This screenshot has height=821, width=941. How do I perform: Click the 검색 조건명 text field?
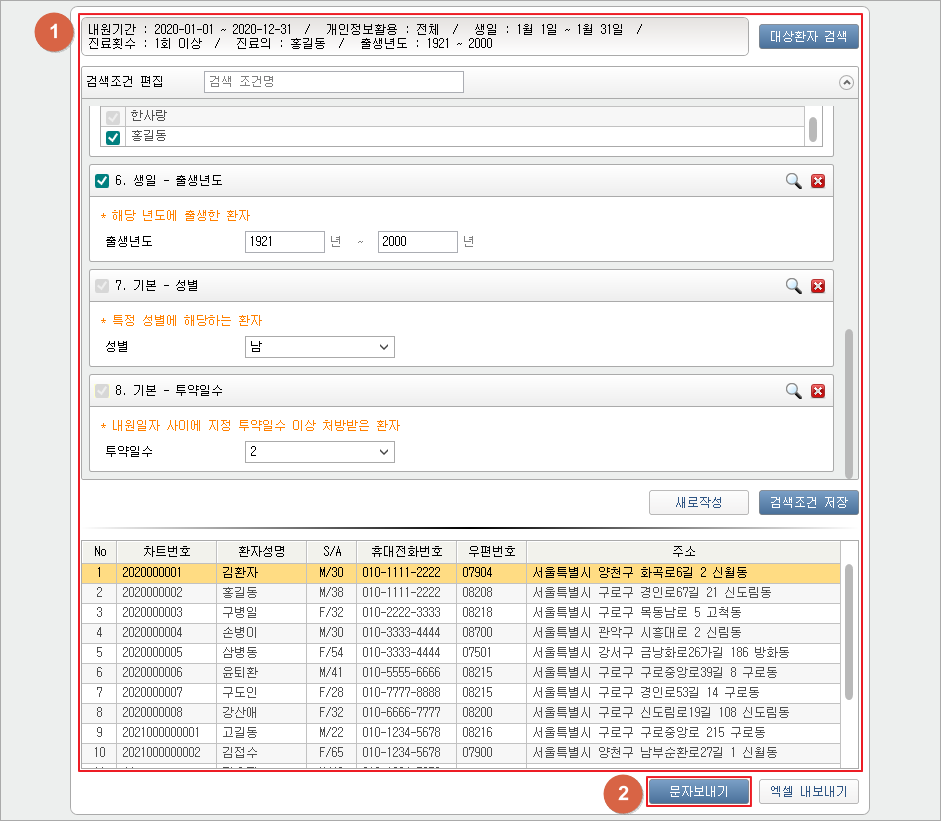pos(334,82)
